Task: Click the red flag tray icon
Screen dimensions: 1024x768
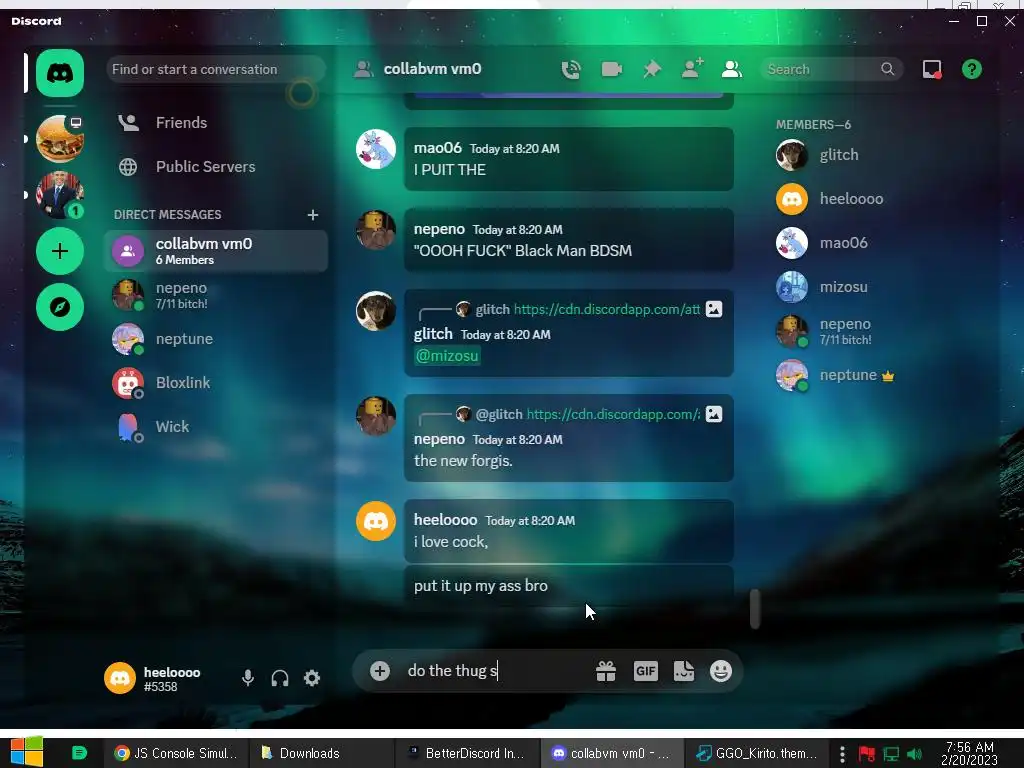Action: [x=867, y=754]
